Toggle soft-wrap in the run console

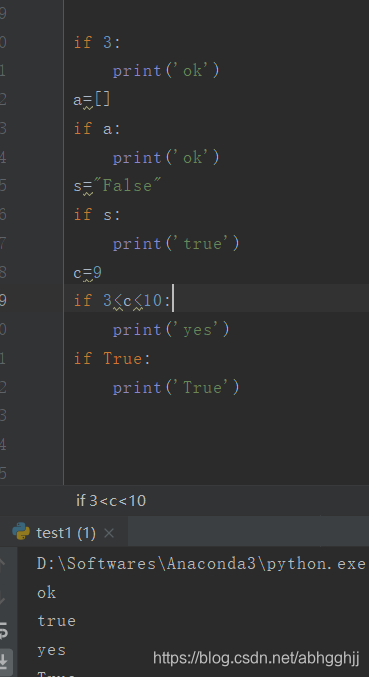coord(3,630)
